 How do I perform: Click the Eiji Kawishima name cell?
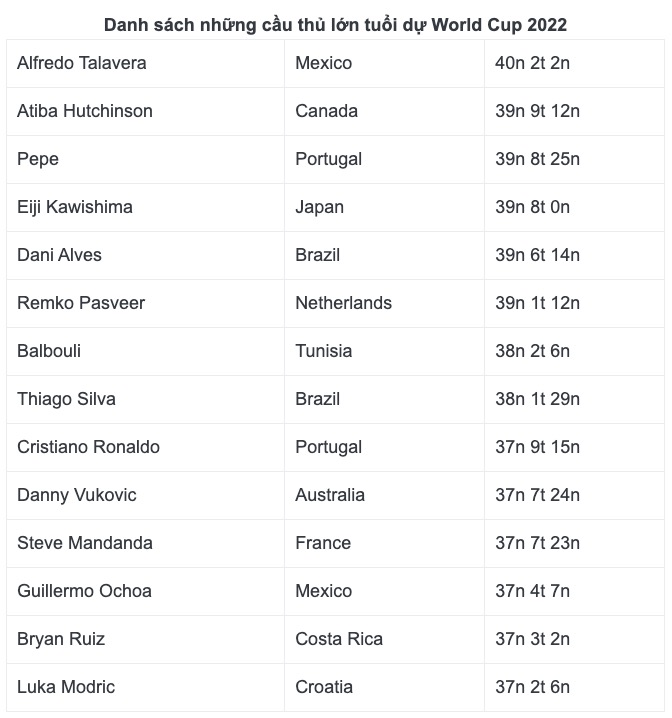[x=75, y=207]
